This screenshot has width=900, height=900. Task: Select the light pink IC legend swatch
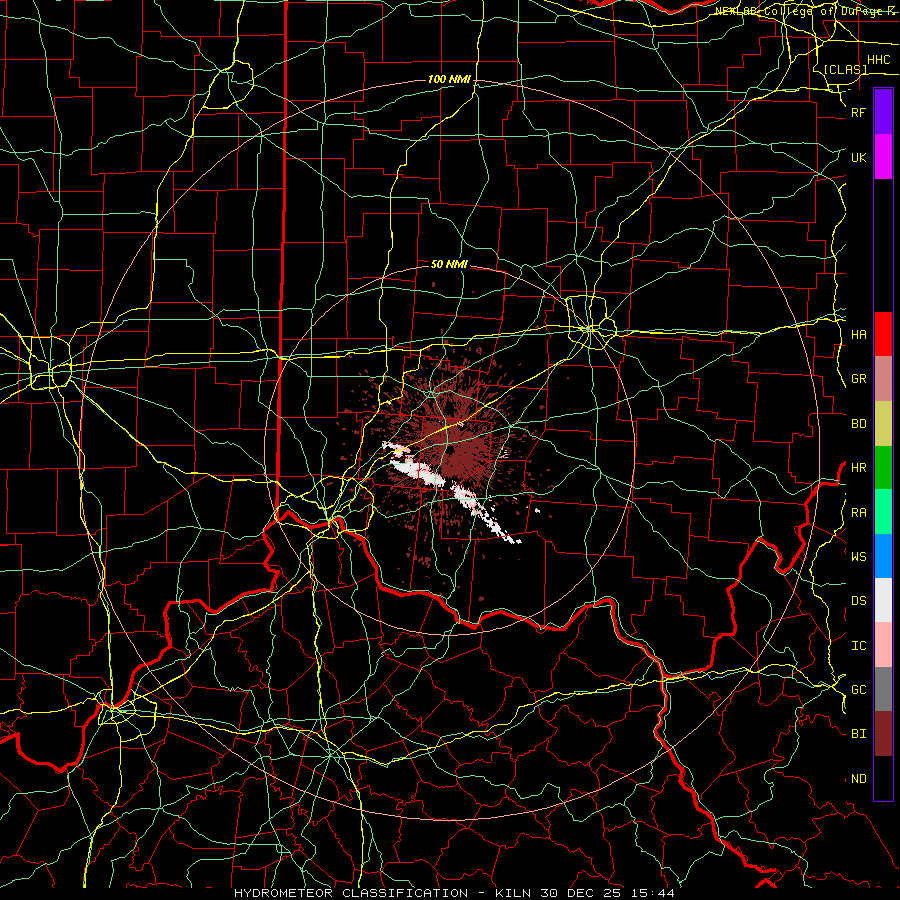883,645
